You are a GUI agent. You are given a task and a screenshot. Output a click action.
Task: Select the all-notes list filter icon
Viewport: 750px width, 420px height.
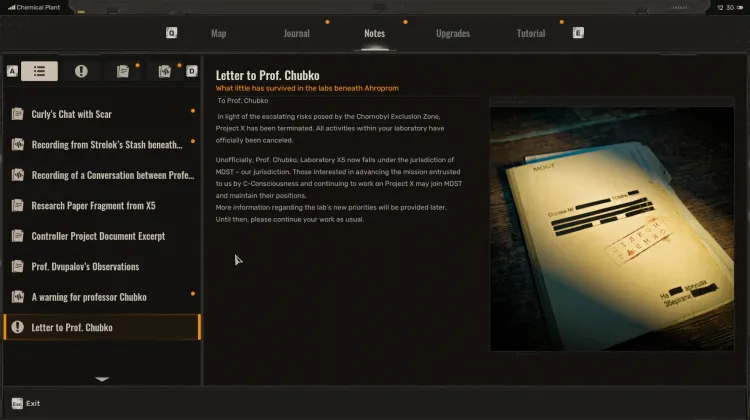(39, 71)
